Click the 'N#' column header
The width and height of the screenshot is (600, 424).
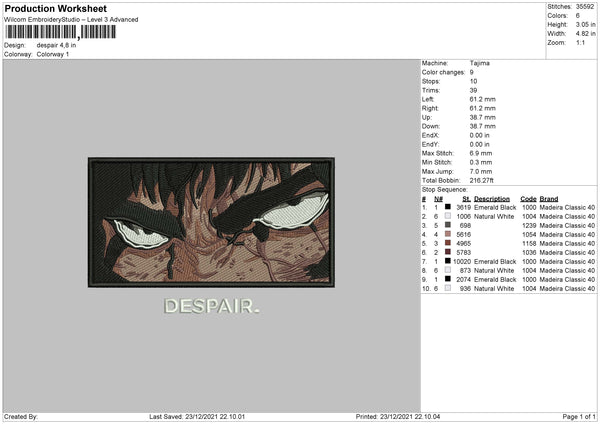tap(439, 199)
